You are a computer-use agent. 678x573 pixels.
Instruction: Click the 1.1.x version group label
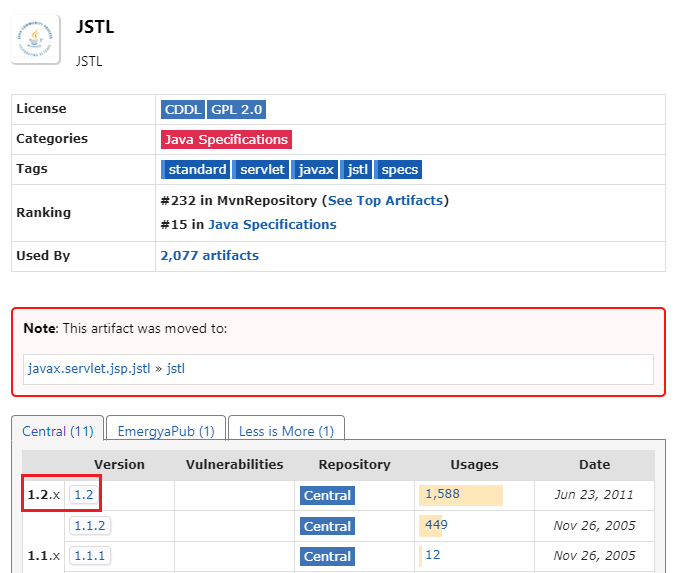point(44,555)
